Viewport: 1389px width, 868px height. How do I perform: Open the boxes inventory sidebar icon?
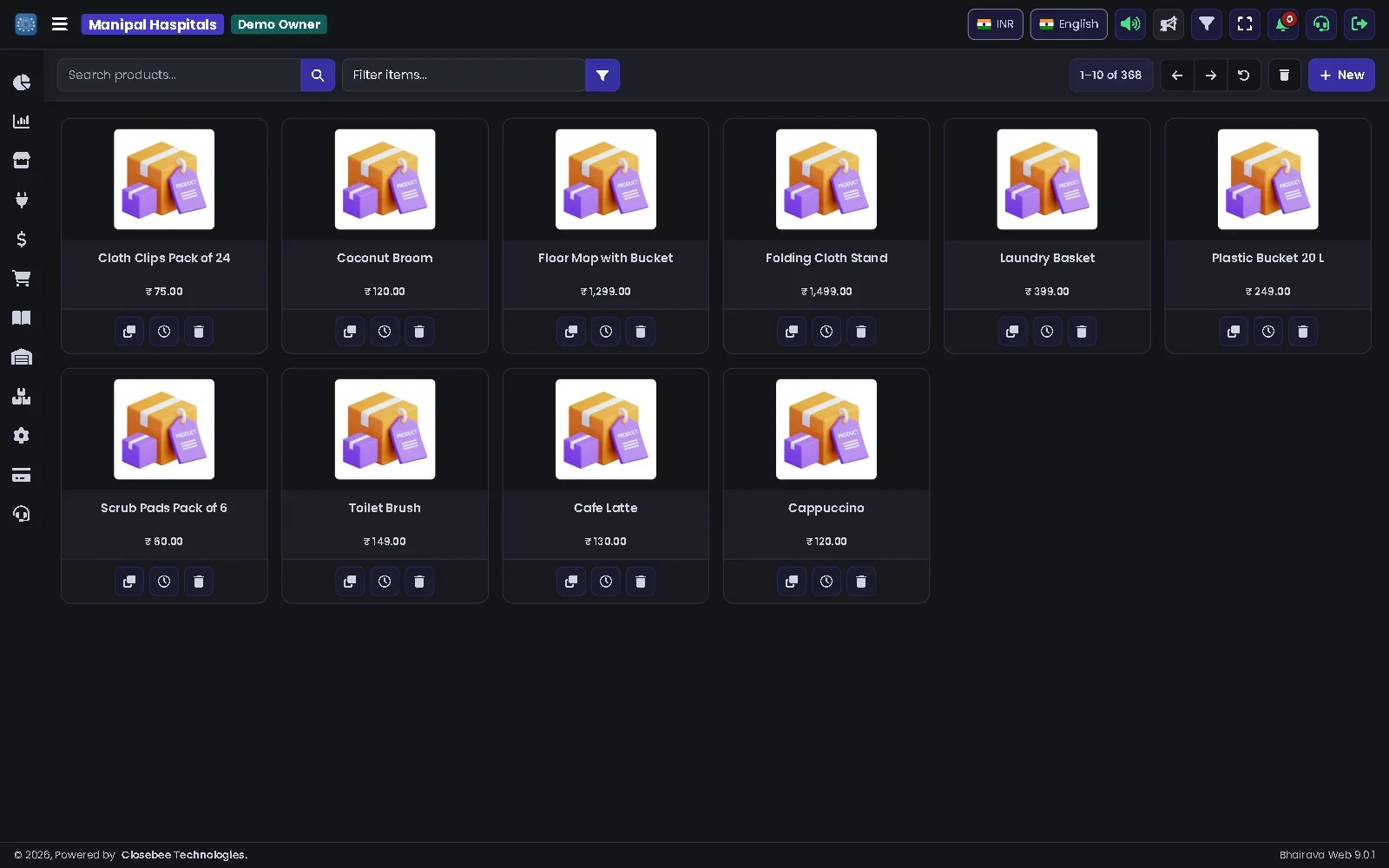click(22, 397)
